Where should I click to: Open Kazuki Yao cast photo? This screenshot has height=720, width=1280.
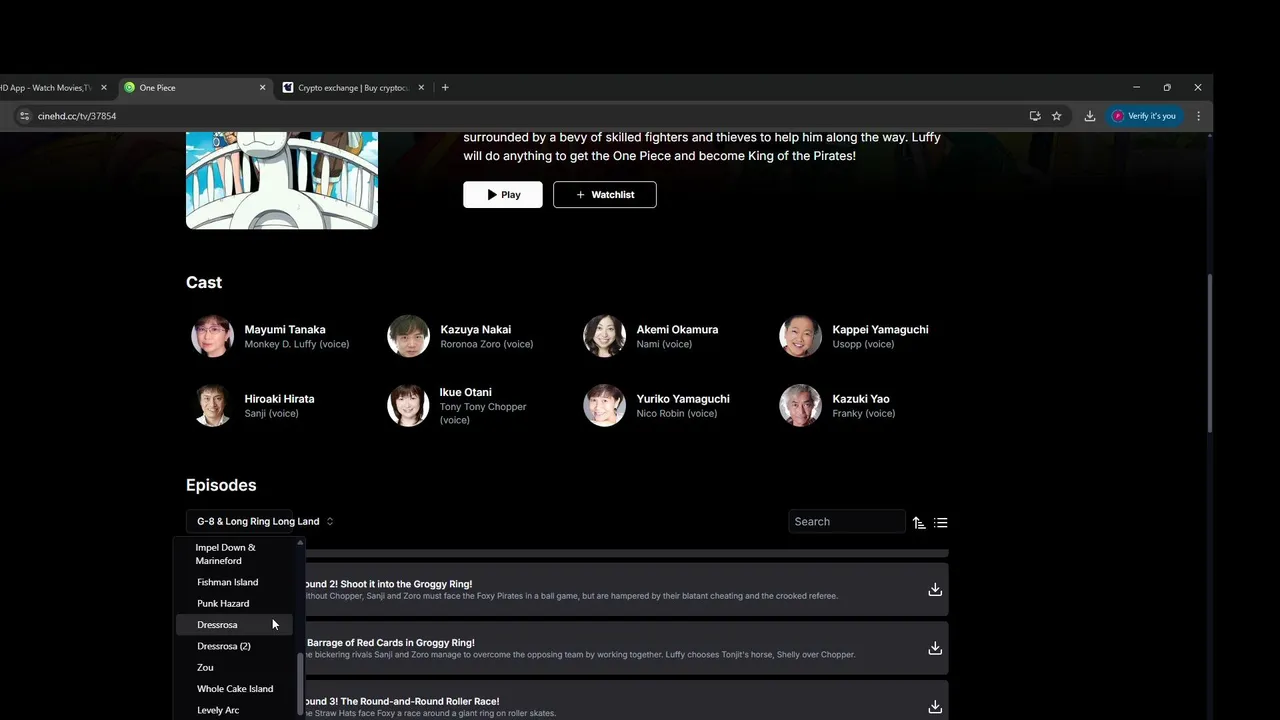click(x=800, y=405)
